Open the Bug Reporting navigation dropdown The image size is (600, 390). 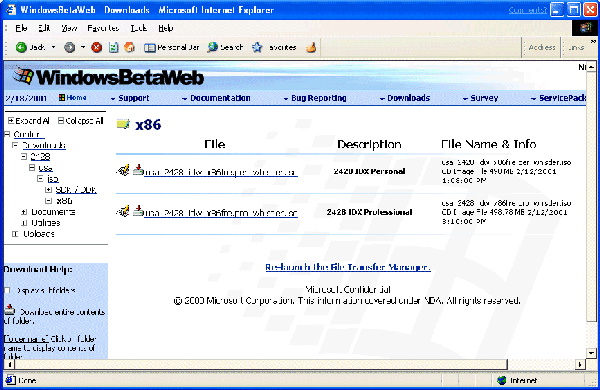(x=315, y=98)
